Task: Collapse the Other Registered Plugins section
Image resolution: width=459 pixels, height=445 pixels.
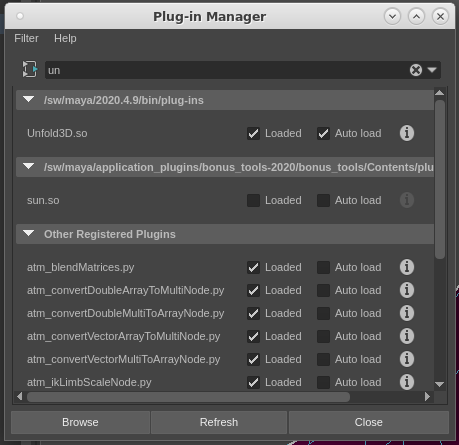Action: pyautogui.click(x=29, y=233)
